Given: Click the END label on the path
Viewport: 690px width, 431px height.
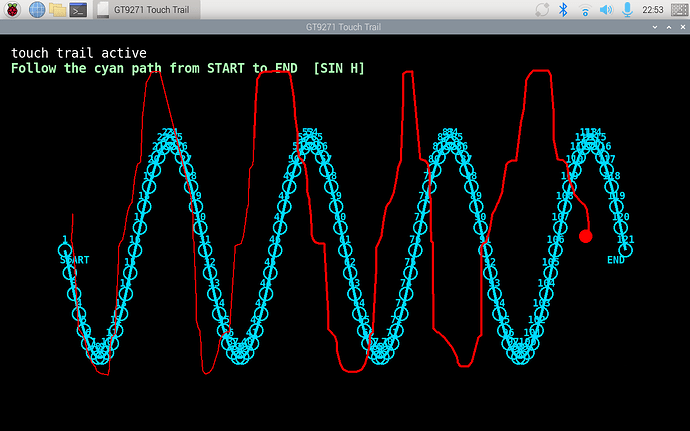Looking at the screenshot, I should pos(616,260).
